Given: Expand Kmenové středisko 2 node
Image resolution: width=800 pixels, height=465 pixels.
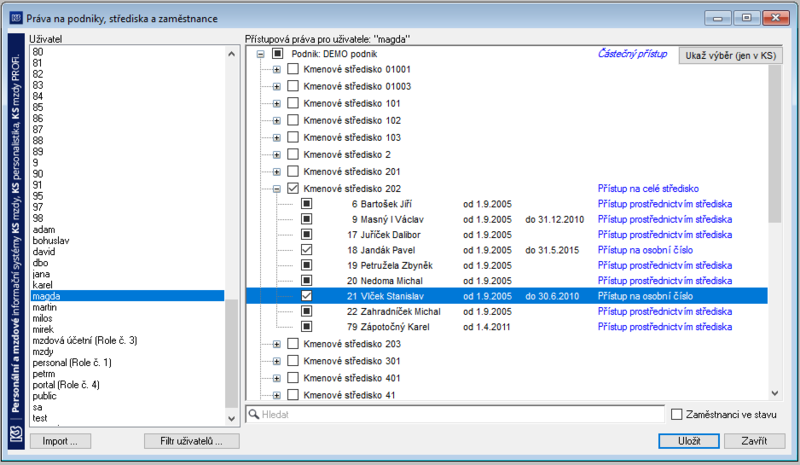Looking at the screenshot, I should click(277, 155).
